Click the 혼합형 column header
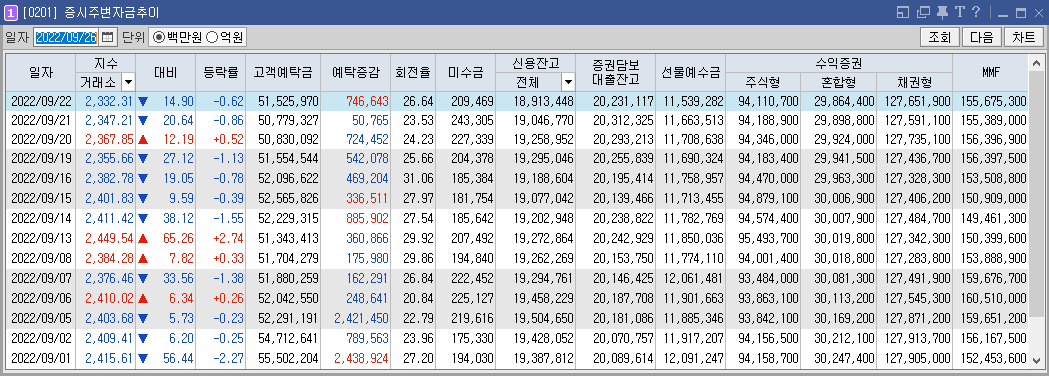The image size is (1049, 376). (x=838, y=82)
